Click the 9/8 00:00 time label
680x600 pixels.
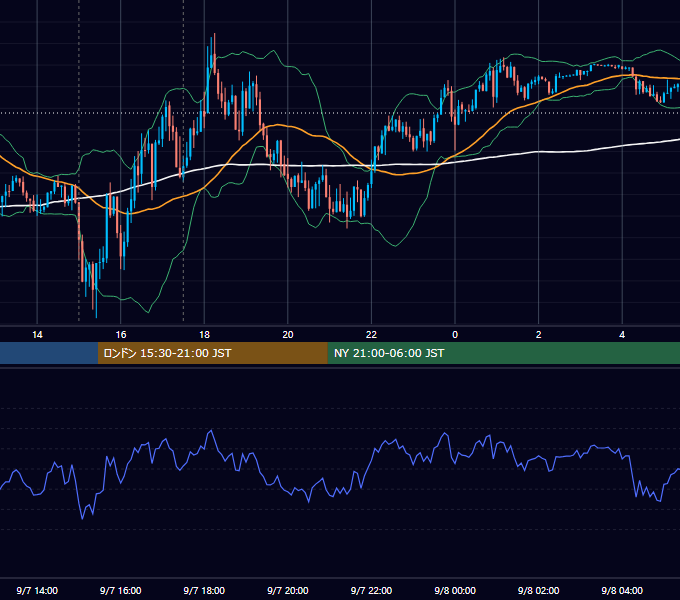point(455,591)
